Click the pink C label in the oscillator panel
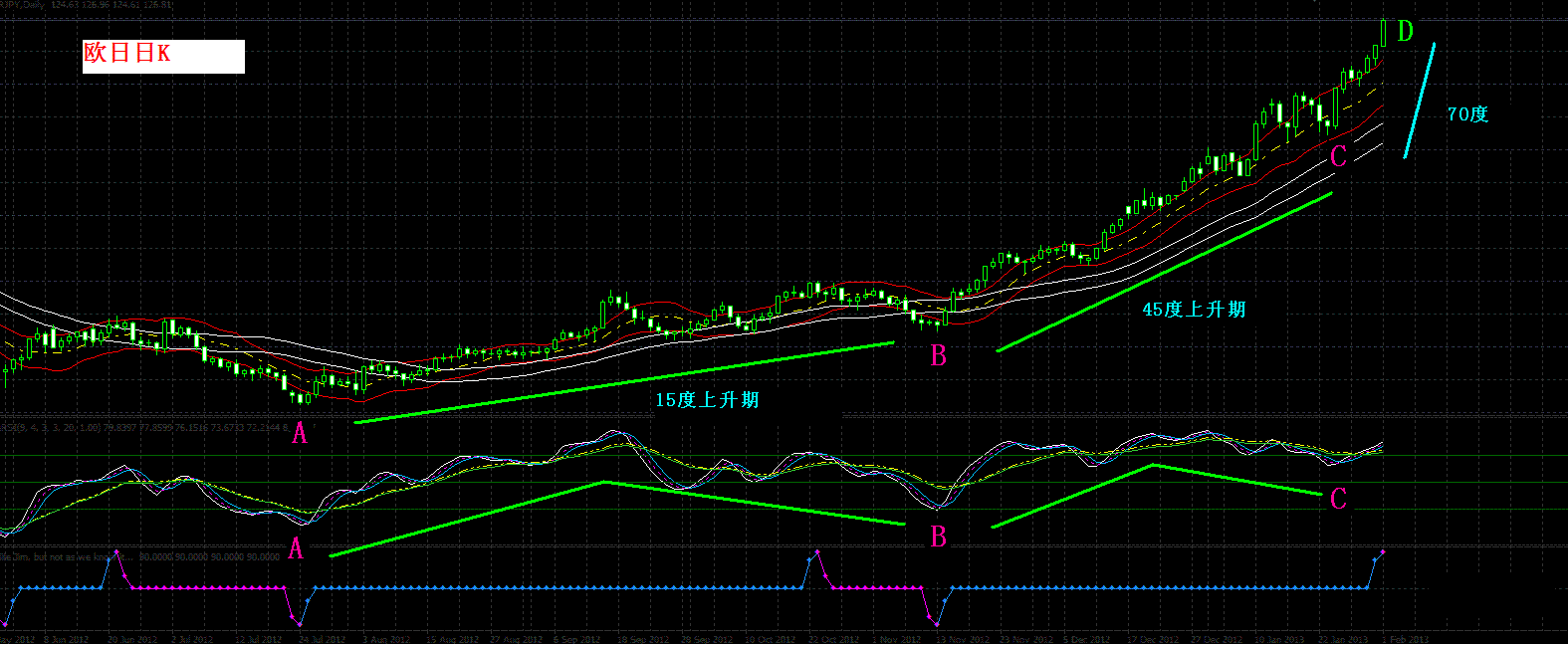1568x645 pixels. point(1338,499)
